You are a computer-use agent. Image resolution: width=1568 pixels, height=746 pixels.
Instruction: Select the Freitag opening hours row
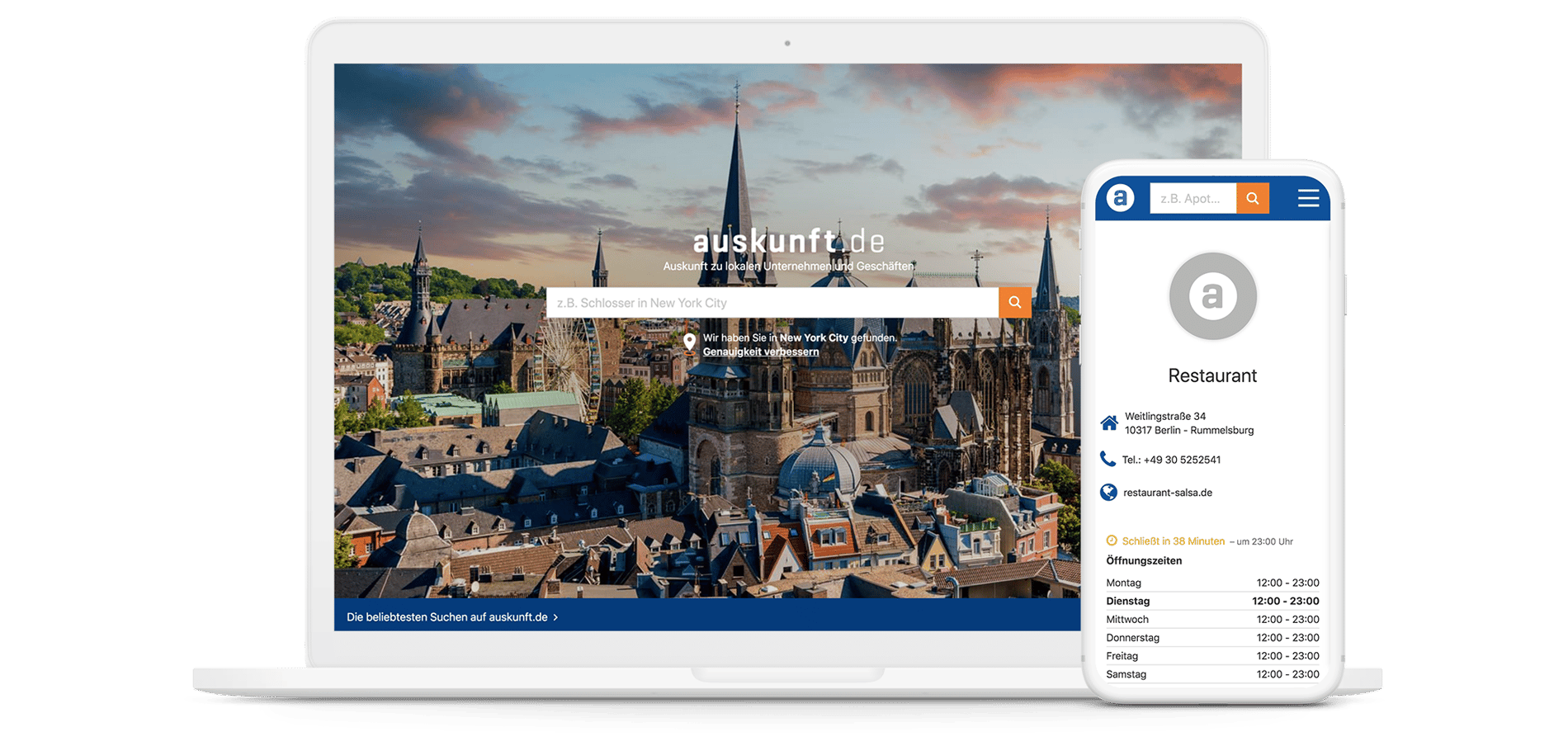pos(1212,655)
